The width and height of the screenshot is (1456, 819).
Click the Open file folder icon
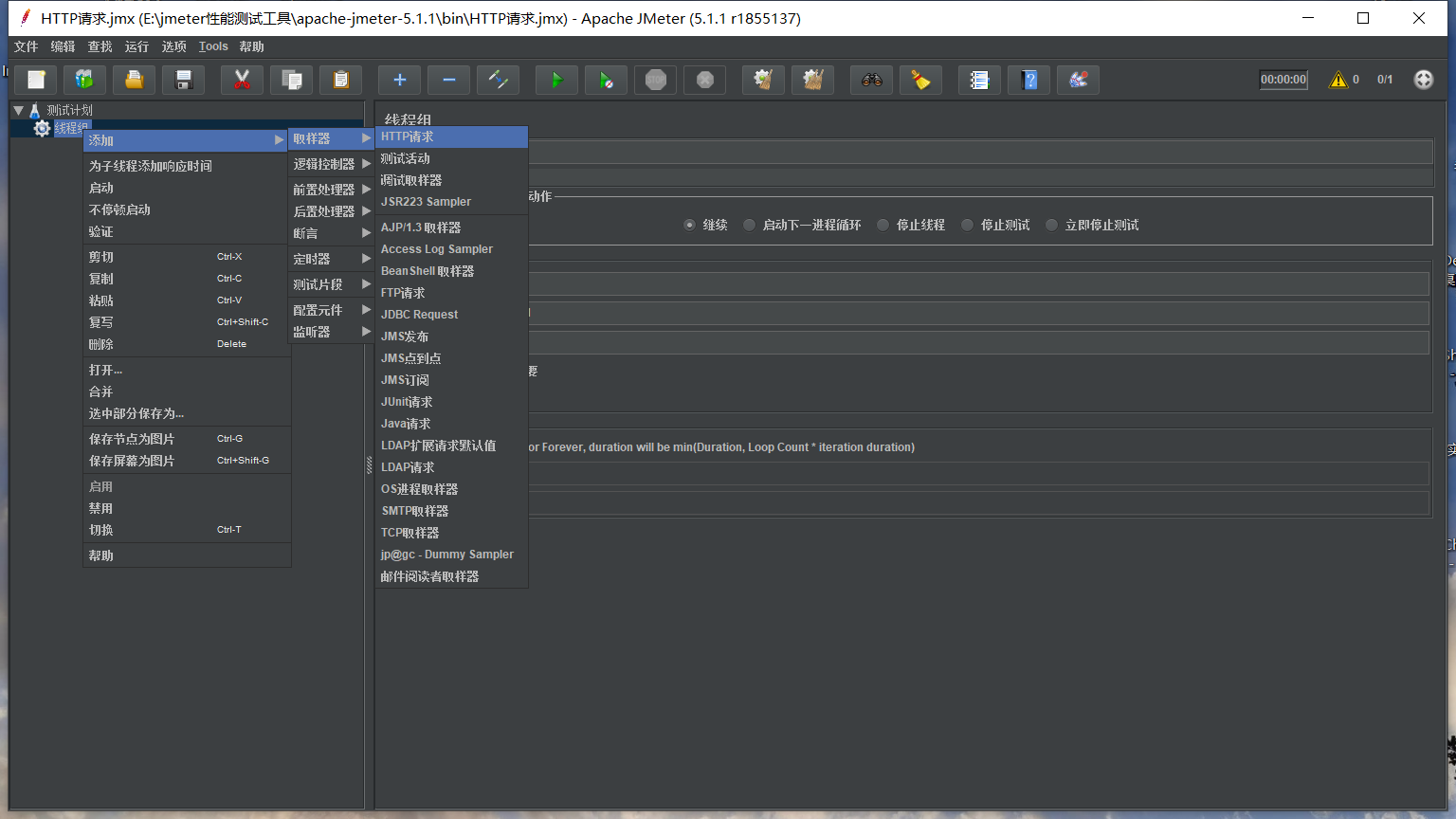coord(135,80)
